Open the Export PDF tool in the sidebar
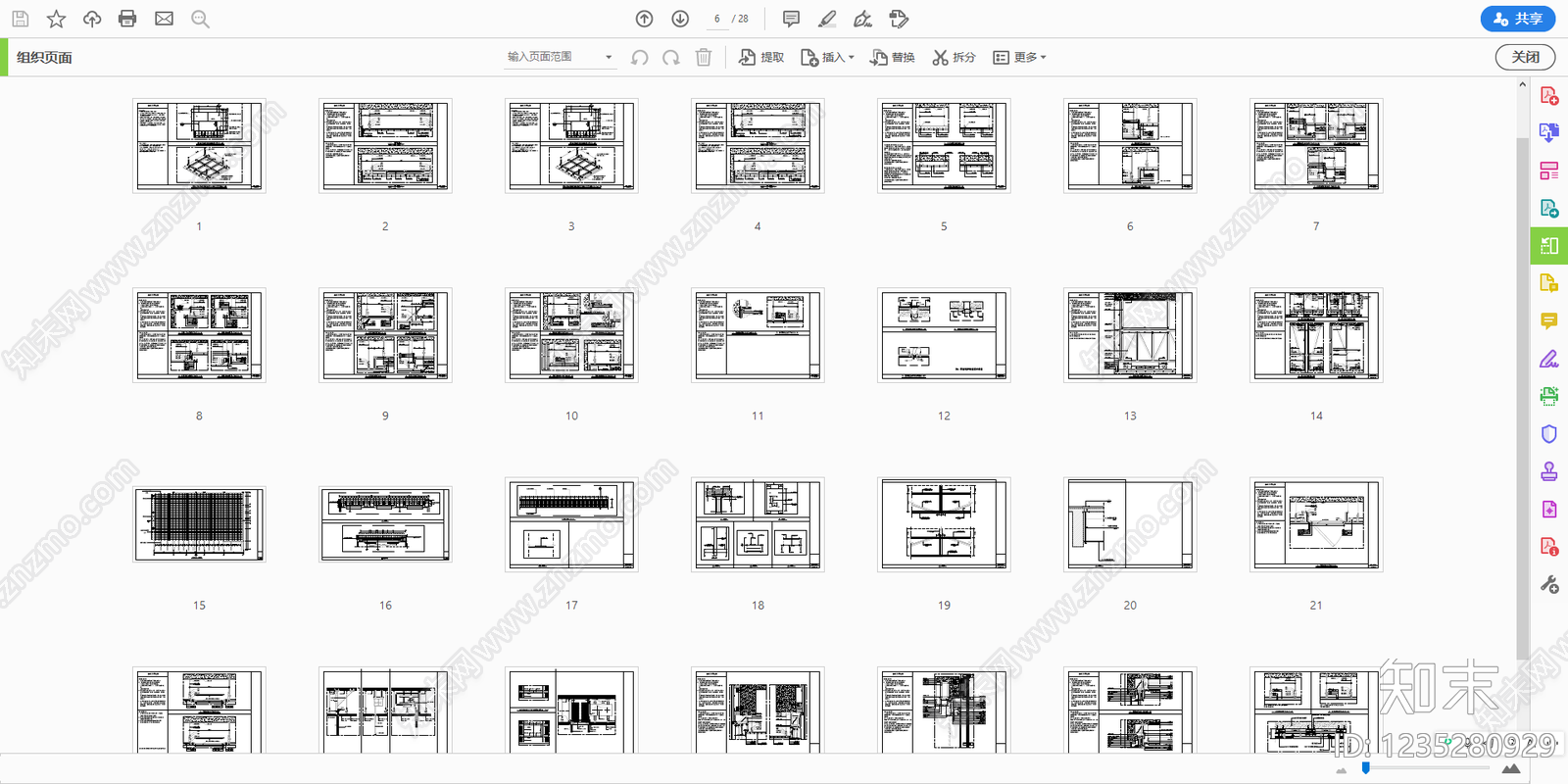 pos(1549,132)
